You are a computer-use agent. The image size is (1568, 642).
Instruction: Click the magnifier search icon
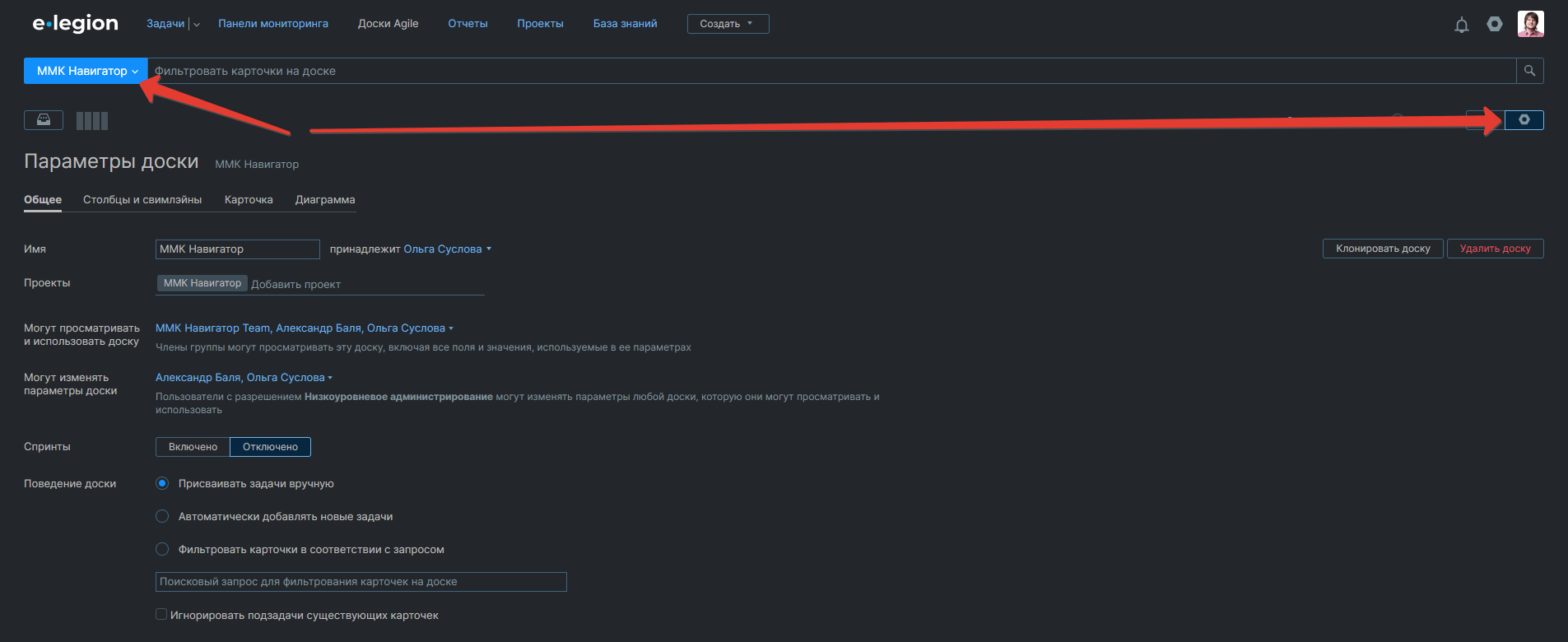1529,71
